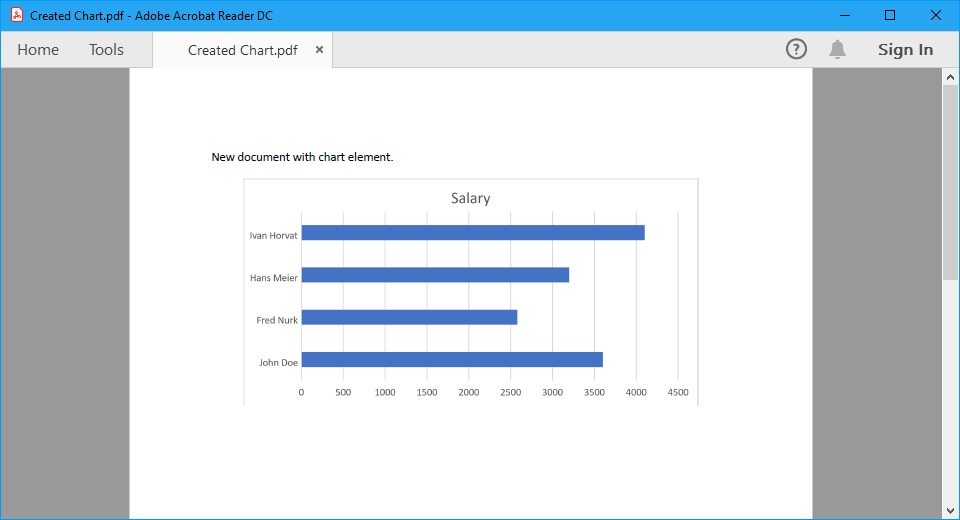Click the Ivan Horvat salary bar
This screenshot has height=520, width=960.
[x=472, y=233]
